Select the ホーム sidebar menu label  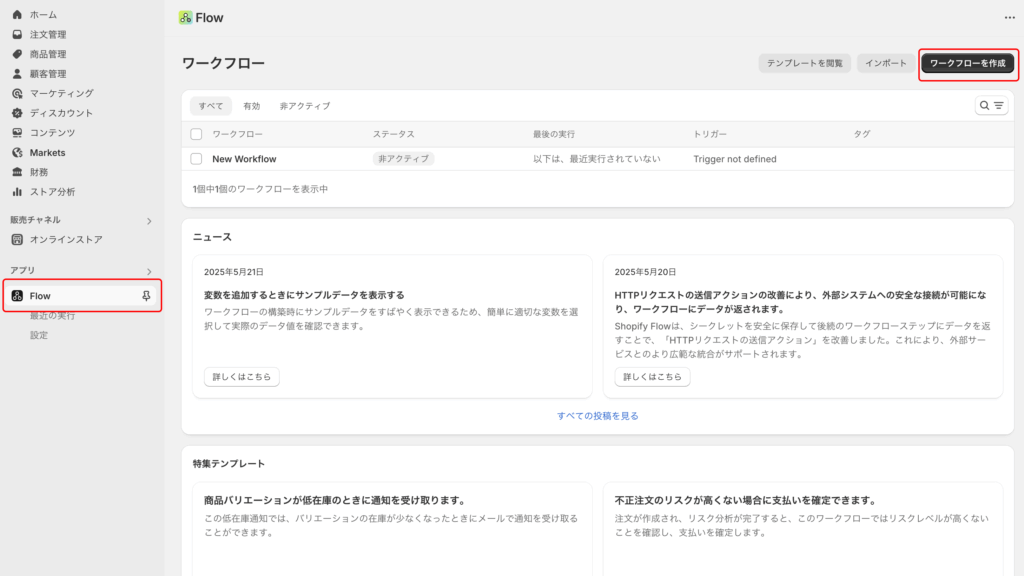(43, 14)
